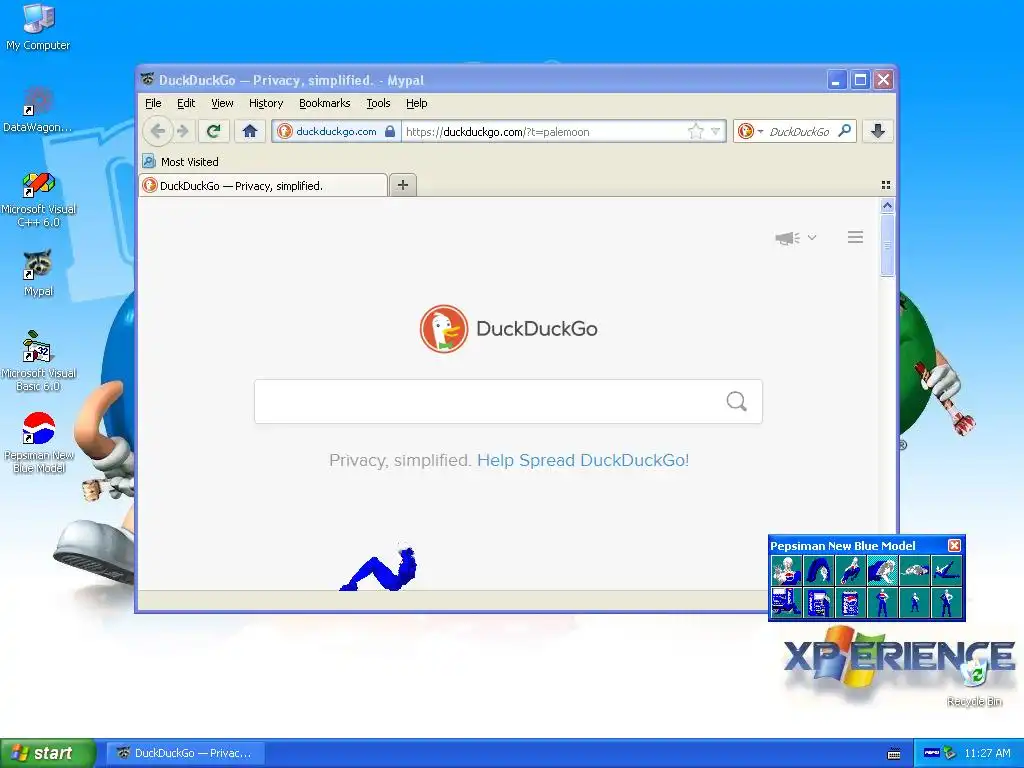Screen dimensions: 1024x768
Task: Click the on-screen keyboard icon on taskbar
Action: pos(894,754)
